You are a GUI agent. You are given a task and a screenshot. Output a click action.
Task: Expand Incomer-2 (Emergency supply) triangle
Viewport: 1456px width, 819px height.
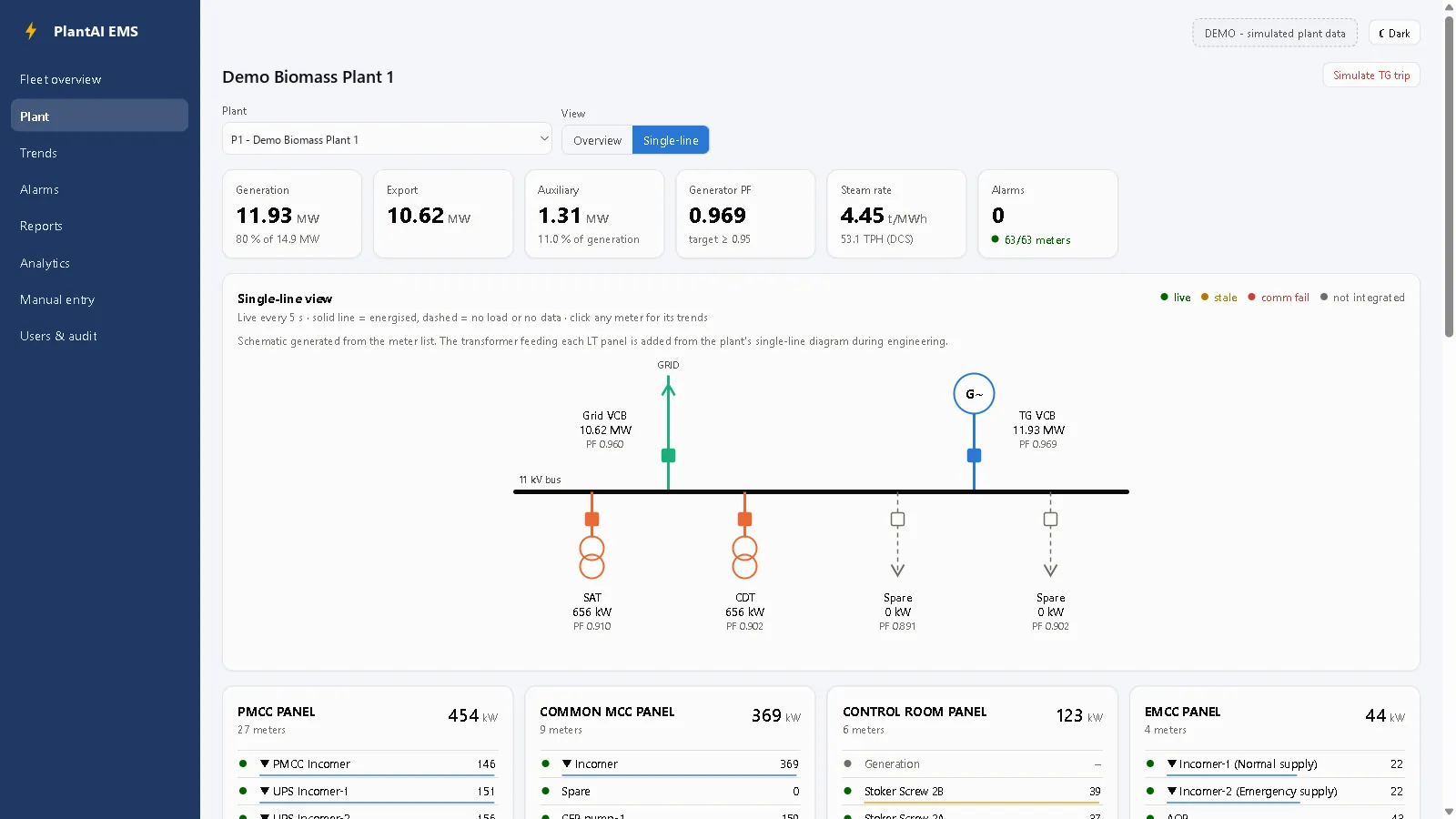point(1172,791)
